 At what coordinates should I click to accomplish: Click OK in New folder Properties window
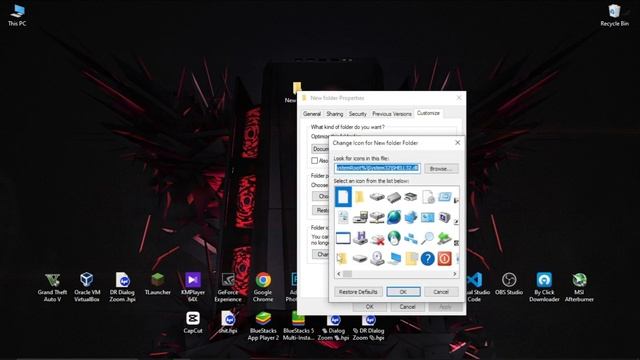point(369,307)
